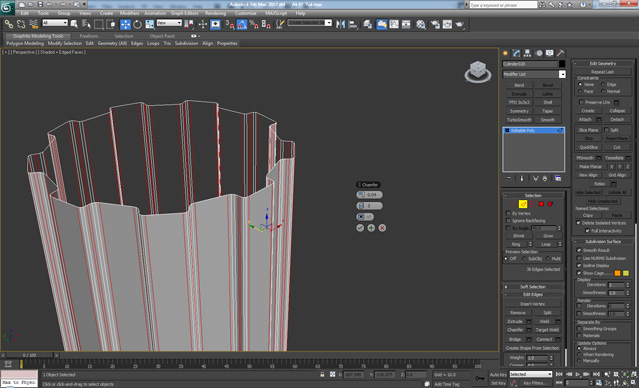Open the Modifier List dropdown
This screenshot has height=388, width=639.
click(562, 74)
